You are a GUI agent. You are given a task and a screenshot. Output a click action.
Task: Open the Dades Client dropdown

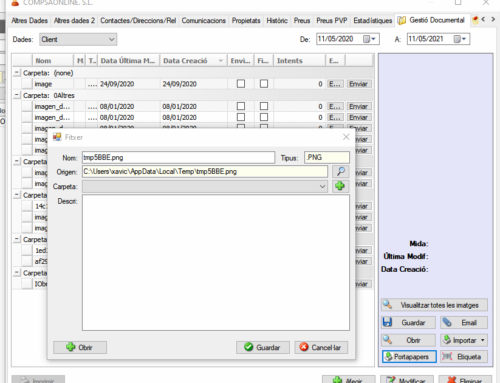(78, 39)
